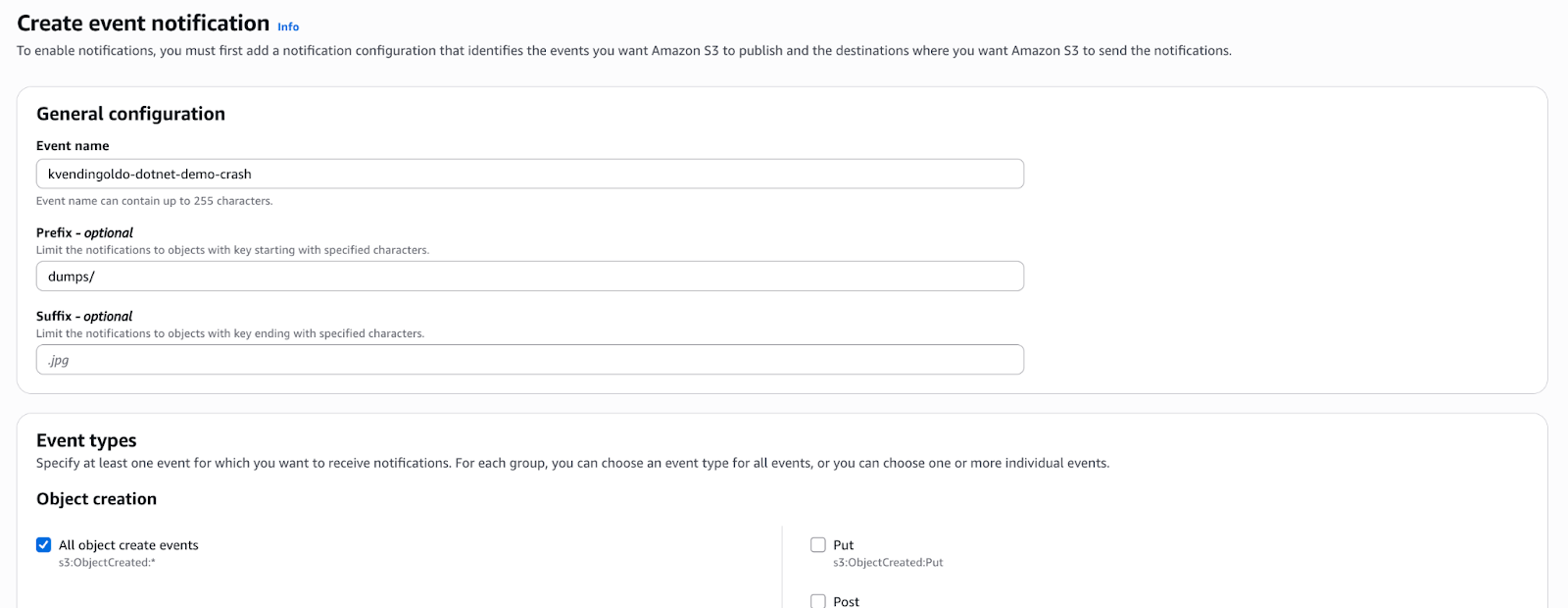Screen dimensions: 1568x608
Task: Click the s3:ObjectCreated:* description text
Action: [107, 563]
